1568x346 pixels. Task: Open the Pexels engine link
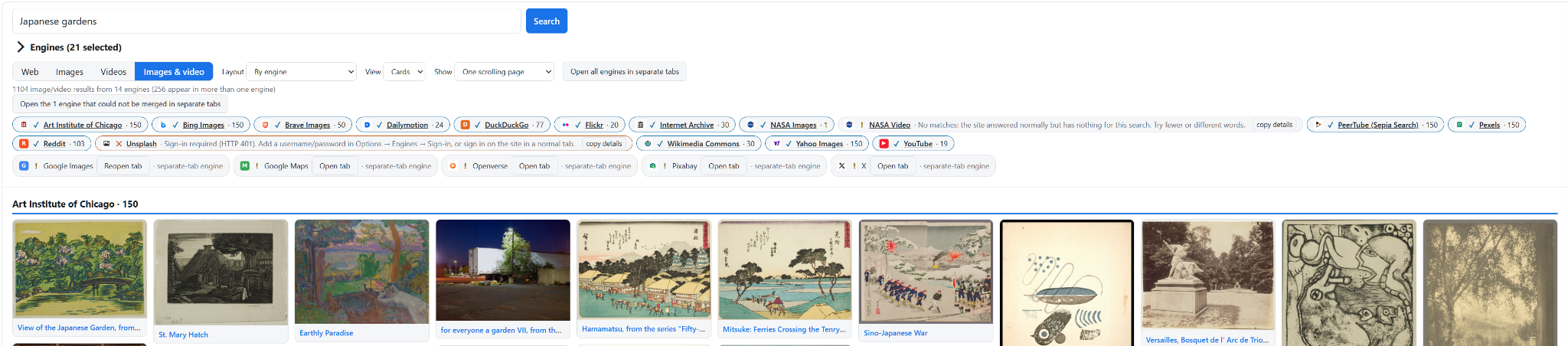tap(1489, 125)
